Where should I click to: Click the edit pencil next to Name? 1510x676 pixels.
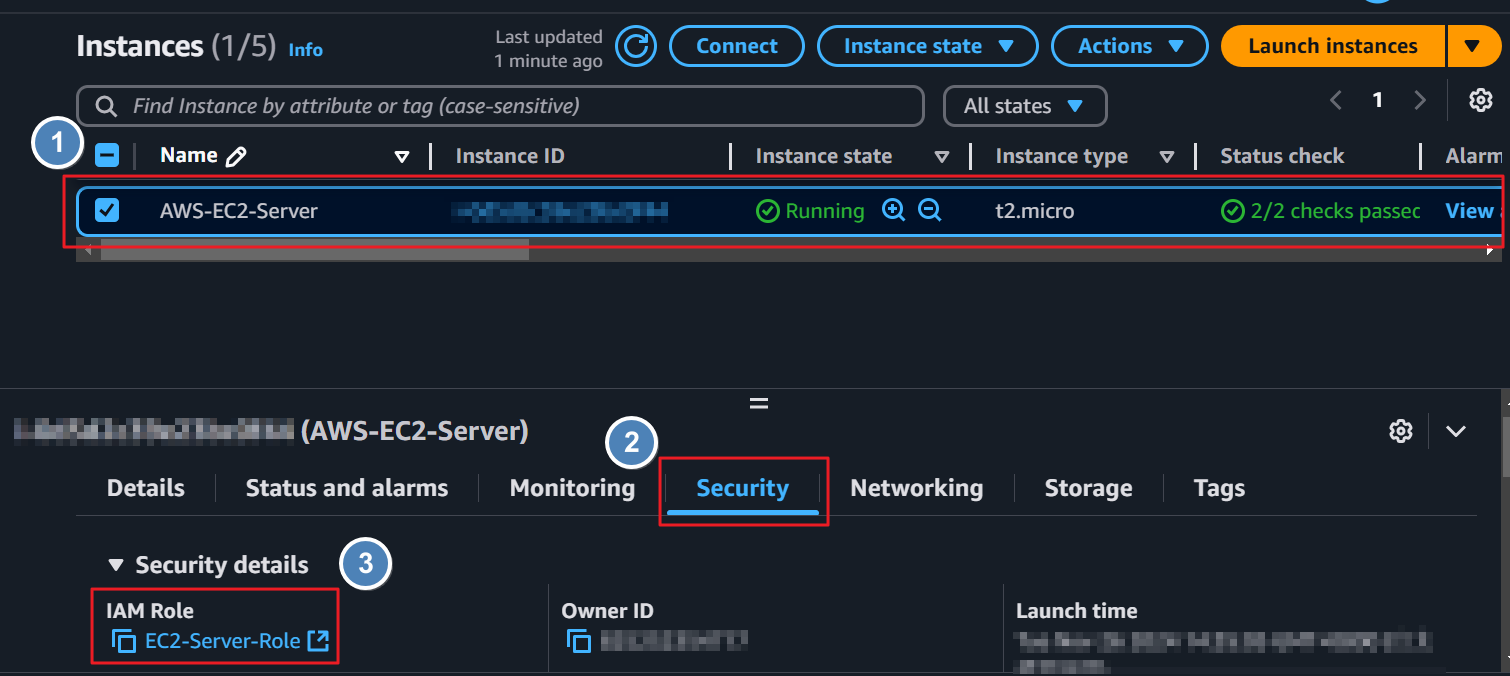[x=236, y=156]
